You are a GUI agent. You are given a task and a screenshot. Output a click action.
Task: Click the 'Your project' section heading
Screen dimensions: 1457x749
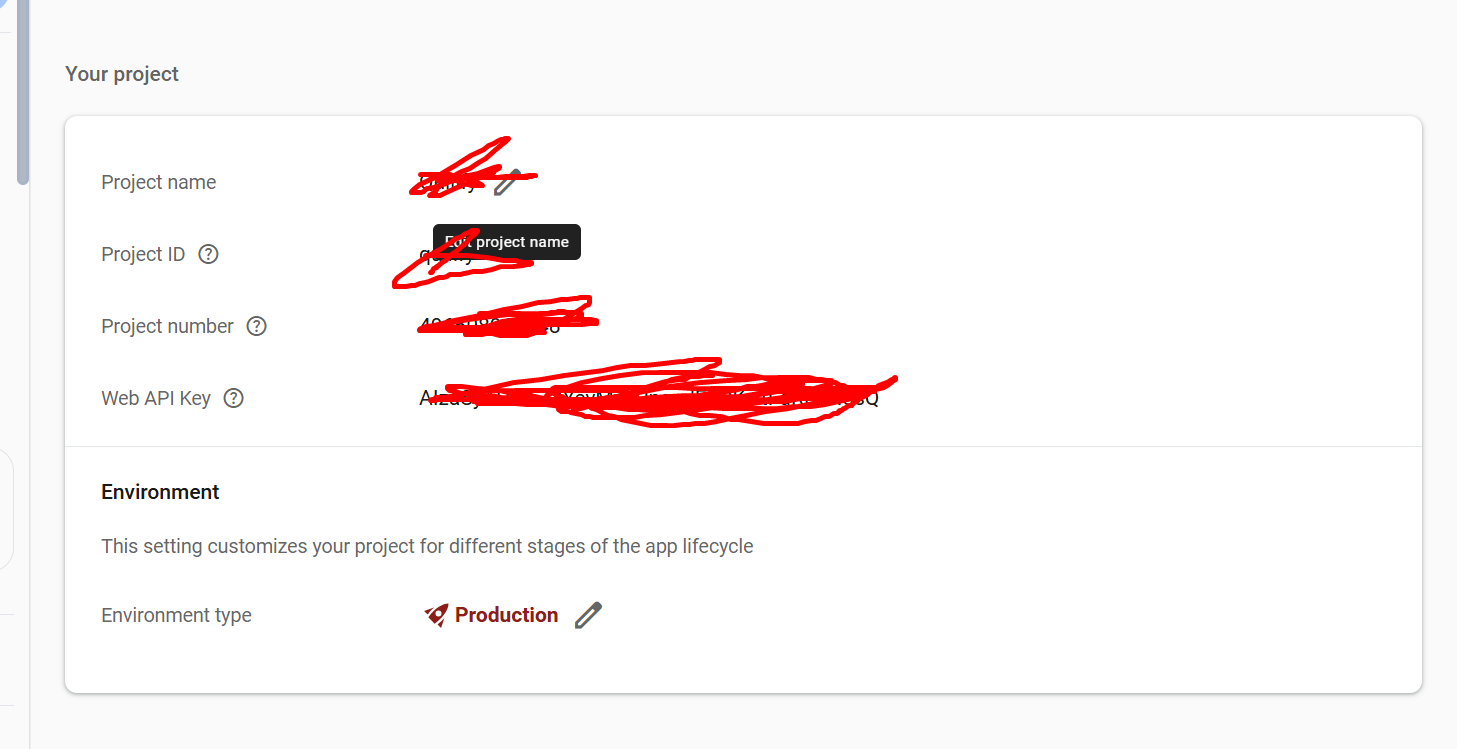122,74
